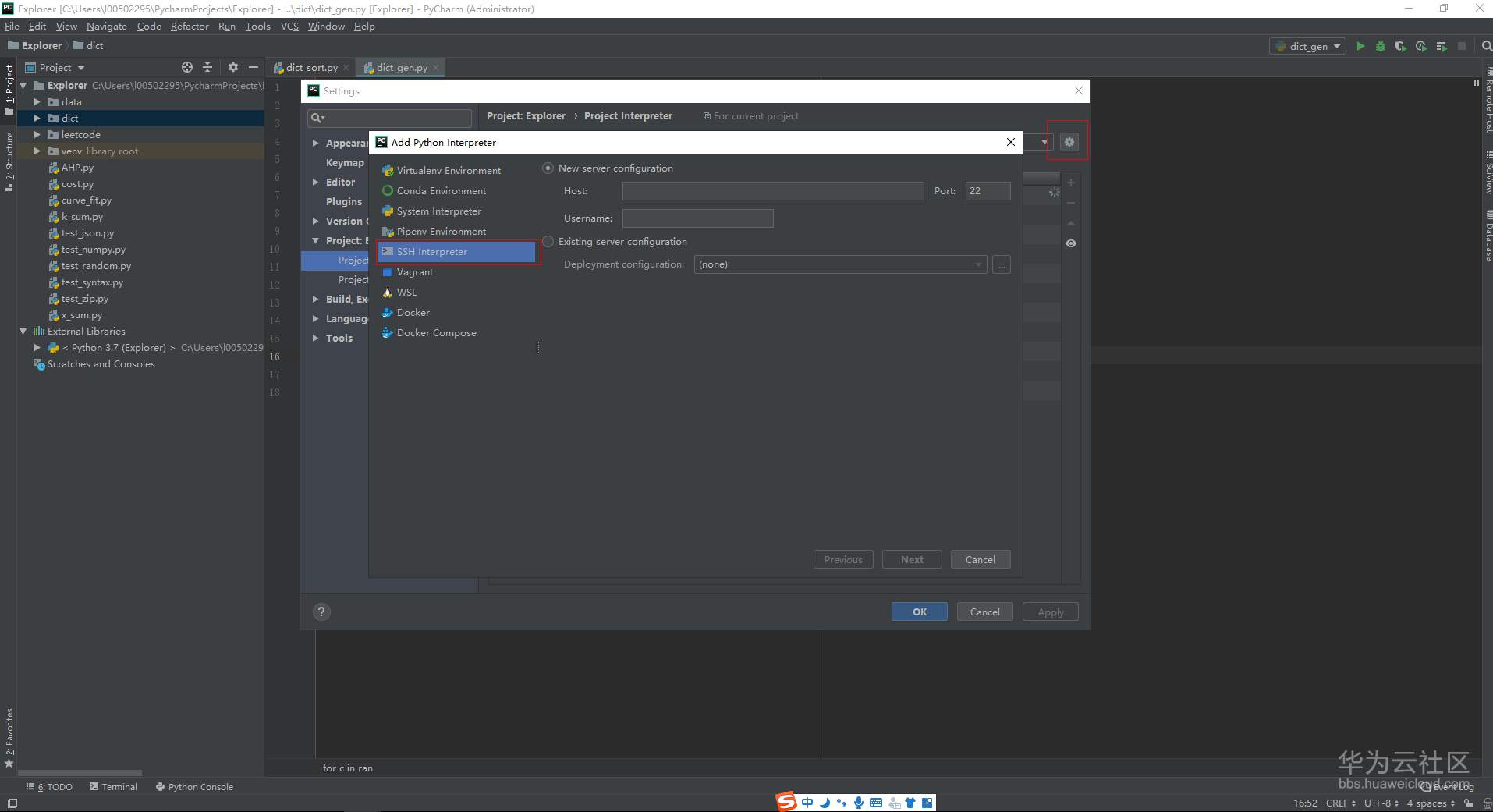Viewport: 1493px width, 812px height.
Task: Run dict_gen with coverage
Action: click(1401, 46)
